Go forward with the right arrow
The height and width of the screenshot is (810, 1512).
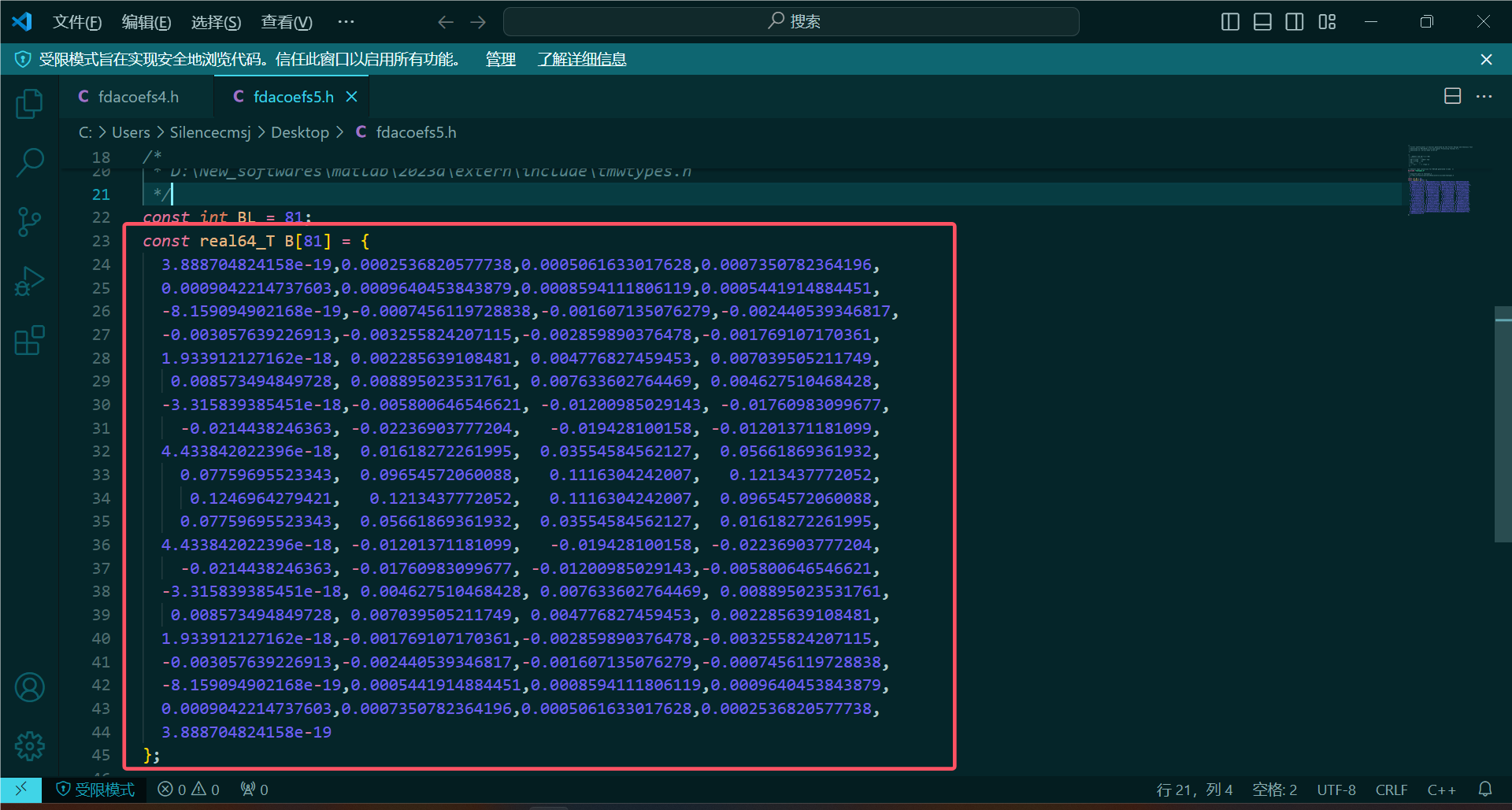pyautogui.click(x=478, y=22)
